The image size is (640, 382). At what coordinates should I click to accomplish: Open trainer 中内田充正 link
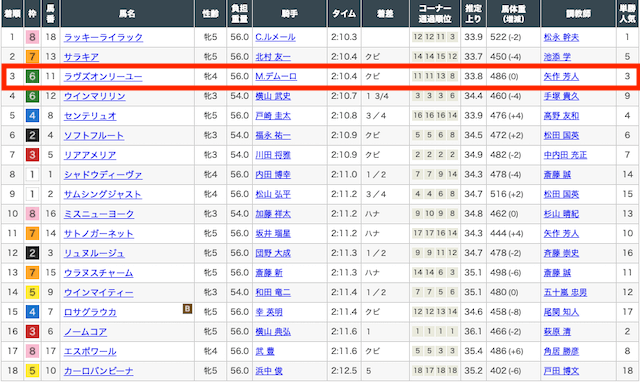tap(565, 155)
